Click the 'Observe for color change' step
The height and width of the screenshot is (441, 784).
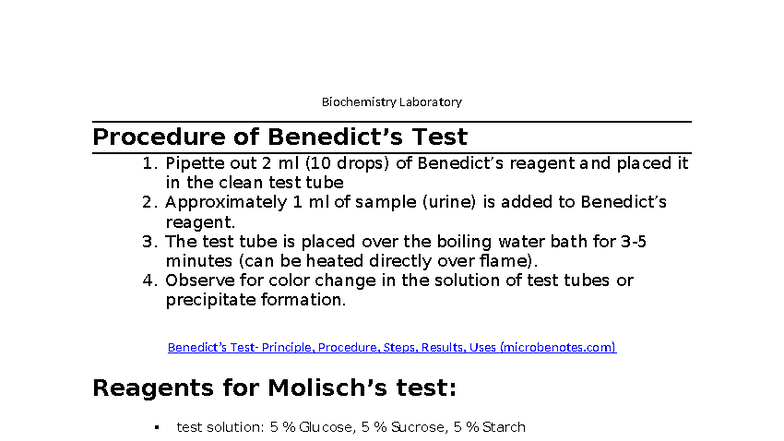(399, 290)
